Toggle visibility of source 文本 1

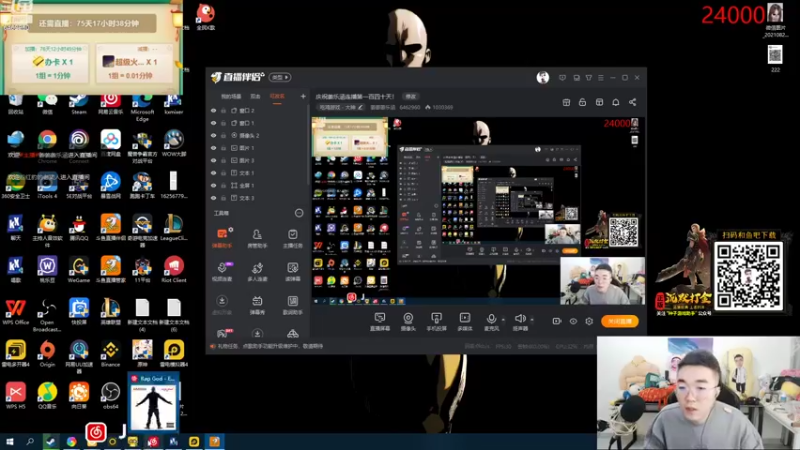pyautogui.click(x=213, y=173)
